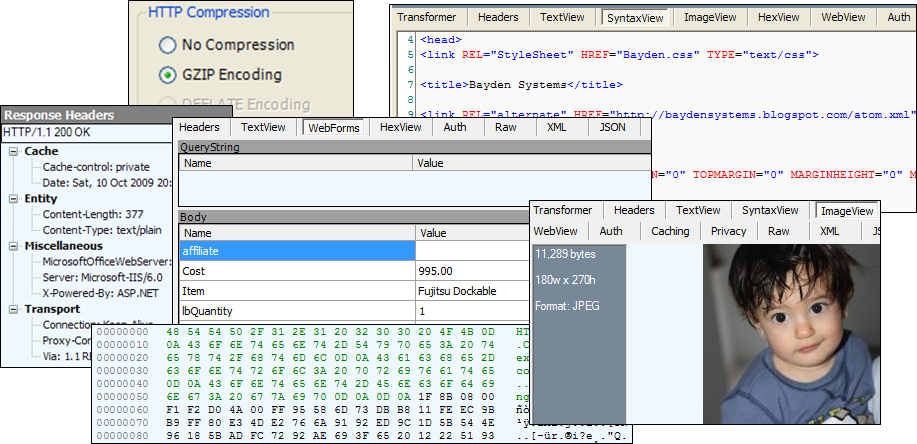Open the ImageView tab above the photo
The image size is (917, 444).
pyautogui.click(x=847, y=211)
